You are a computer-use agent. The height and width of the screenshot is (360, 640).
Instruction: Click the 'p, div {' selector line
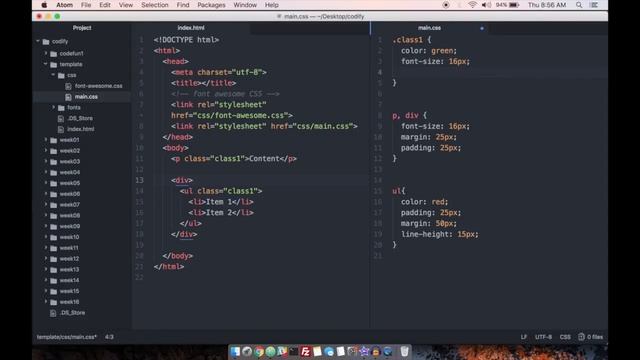(409, 116)
